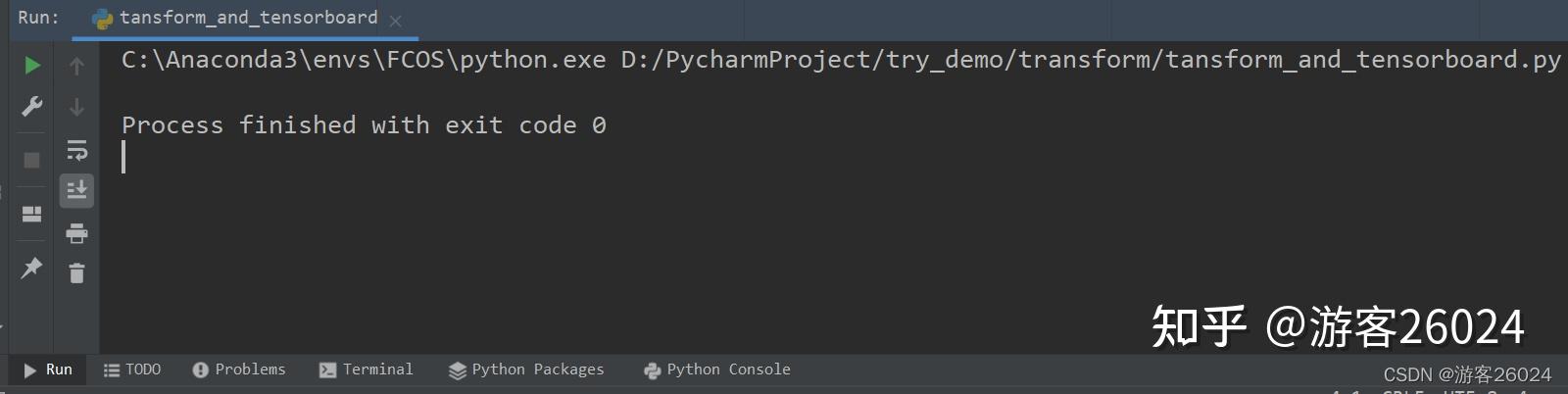Viewport: 1568px width, 394px height.
Task: Open run configuration wrench settings
Action: [32, 106]
